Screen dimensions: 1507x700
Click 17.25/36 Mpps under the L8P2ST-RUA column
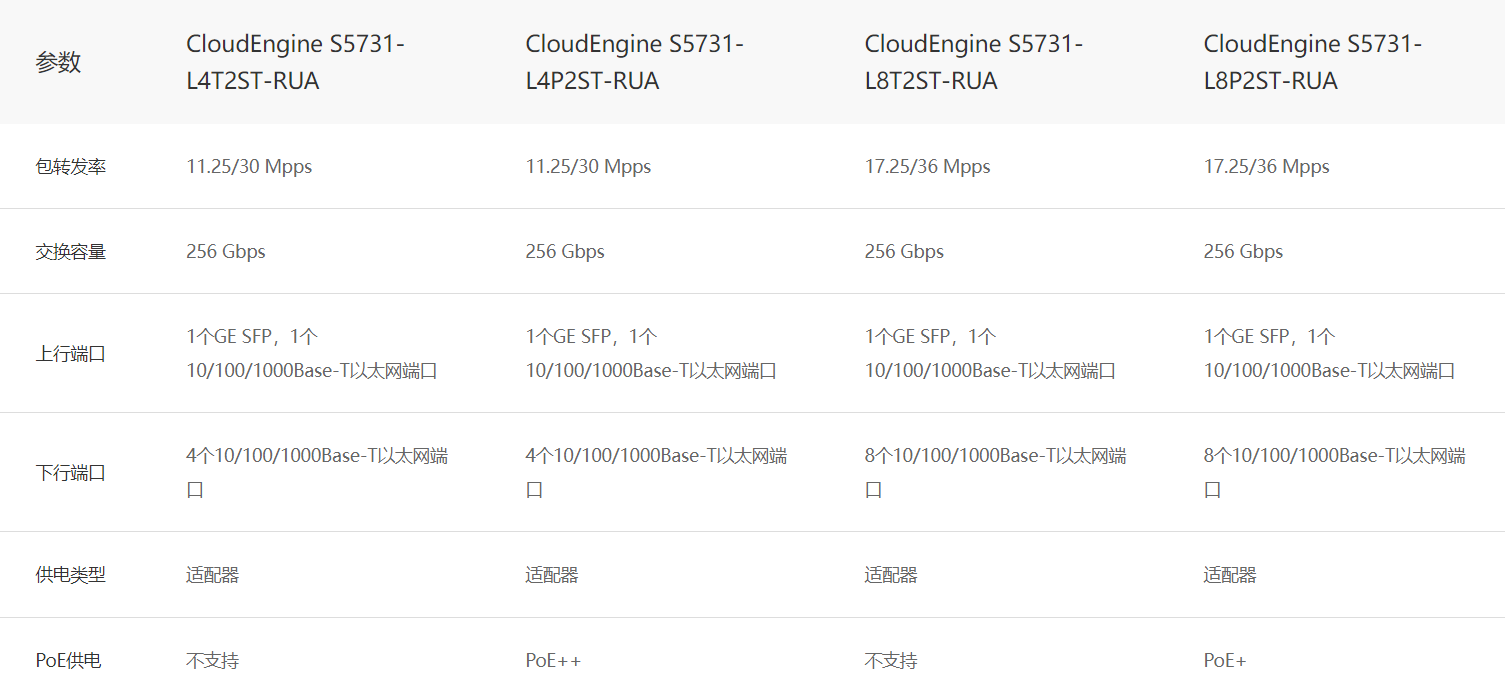pos(1266,167)
